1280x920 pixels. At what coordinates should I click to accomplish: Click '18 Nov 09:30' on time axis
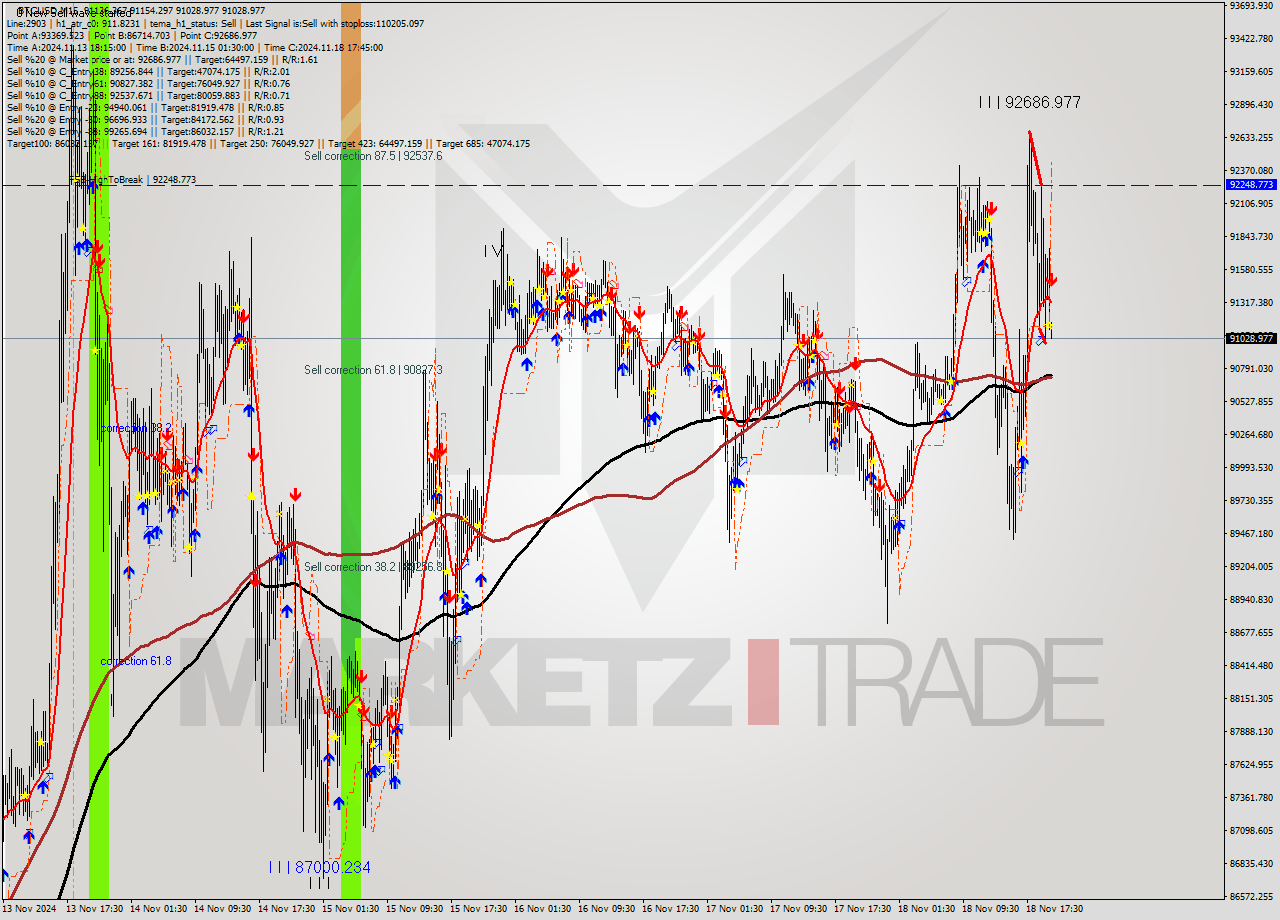(x=991, y=909)
